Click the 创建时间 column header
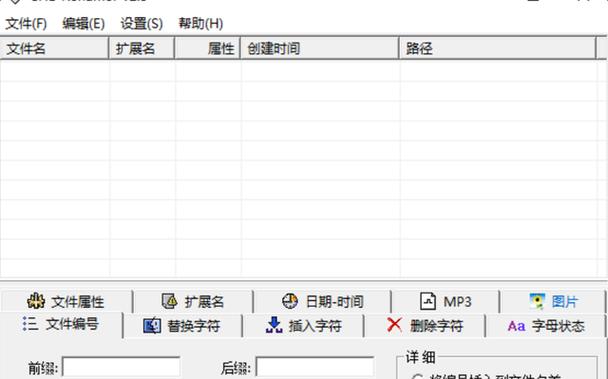 click(320, 48)
